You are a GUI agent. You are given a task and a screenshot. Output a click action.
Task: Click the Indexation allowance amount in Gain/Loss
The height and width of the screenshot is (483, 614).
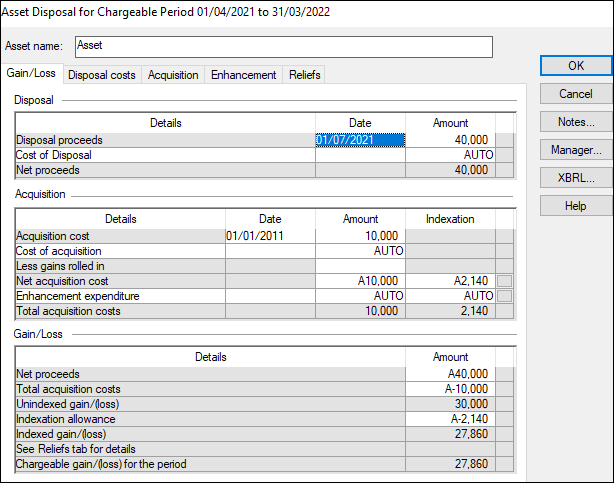(450, 419)
